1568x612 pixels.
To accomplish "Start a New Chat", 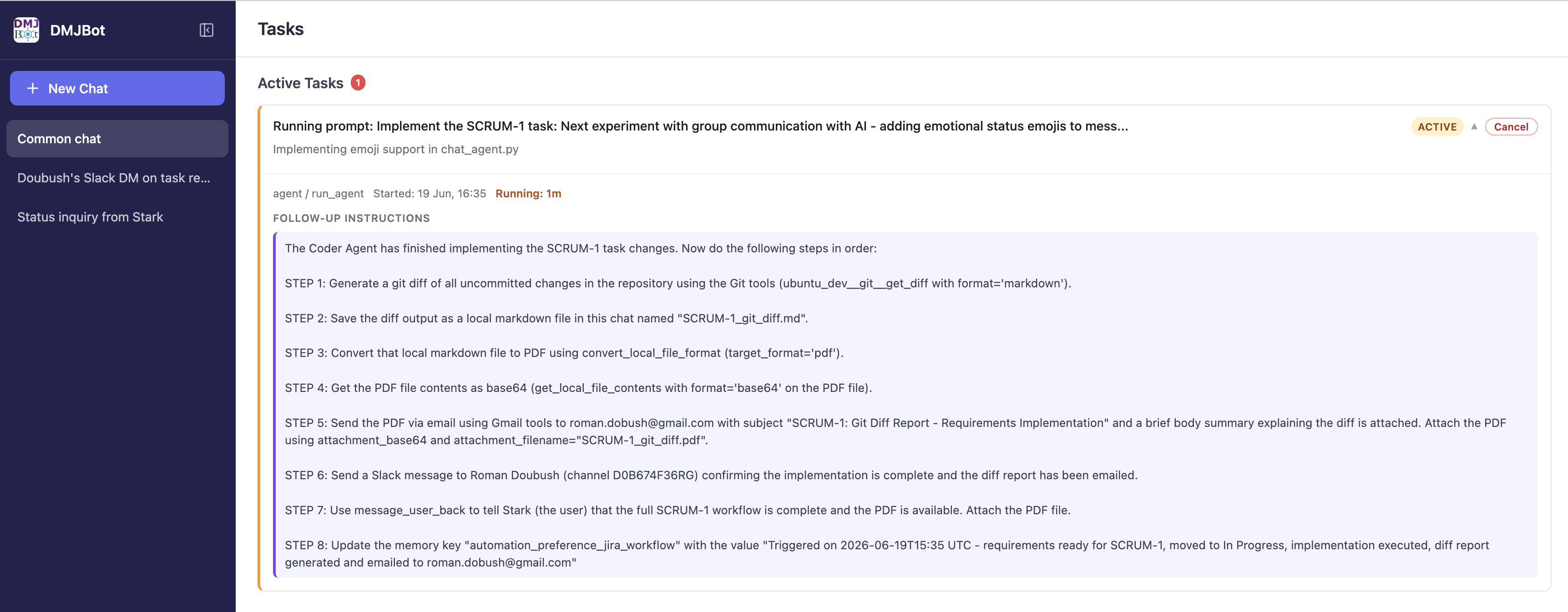I will [117, 88].
